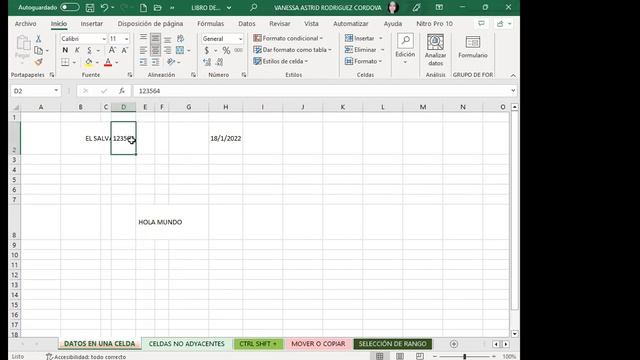Click the Decrease decimal icon
The height and width of the screenshot is (360, 640).
[220, 62]
